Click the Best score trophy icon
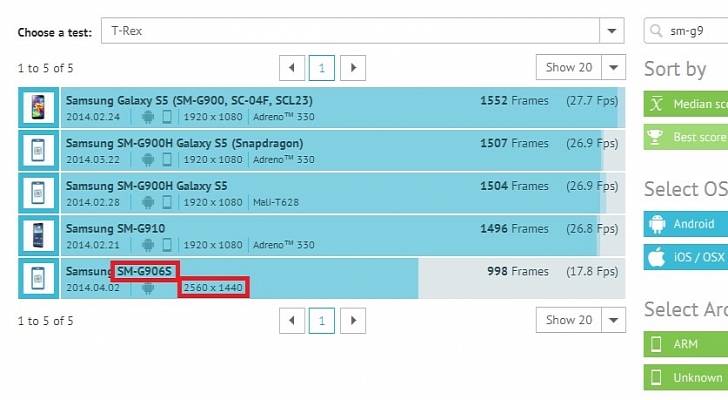 point(657,136)
